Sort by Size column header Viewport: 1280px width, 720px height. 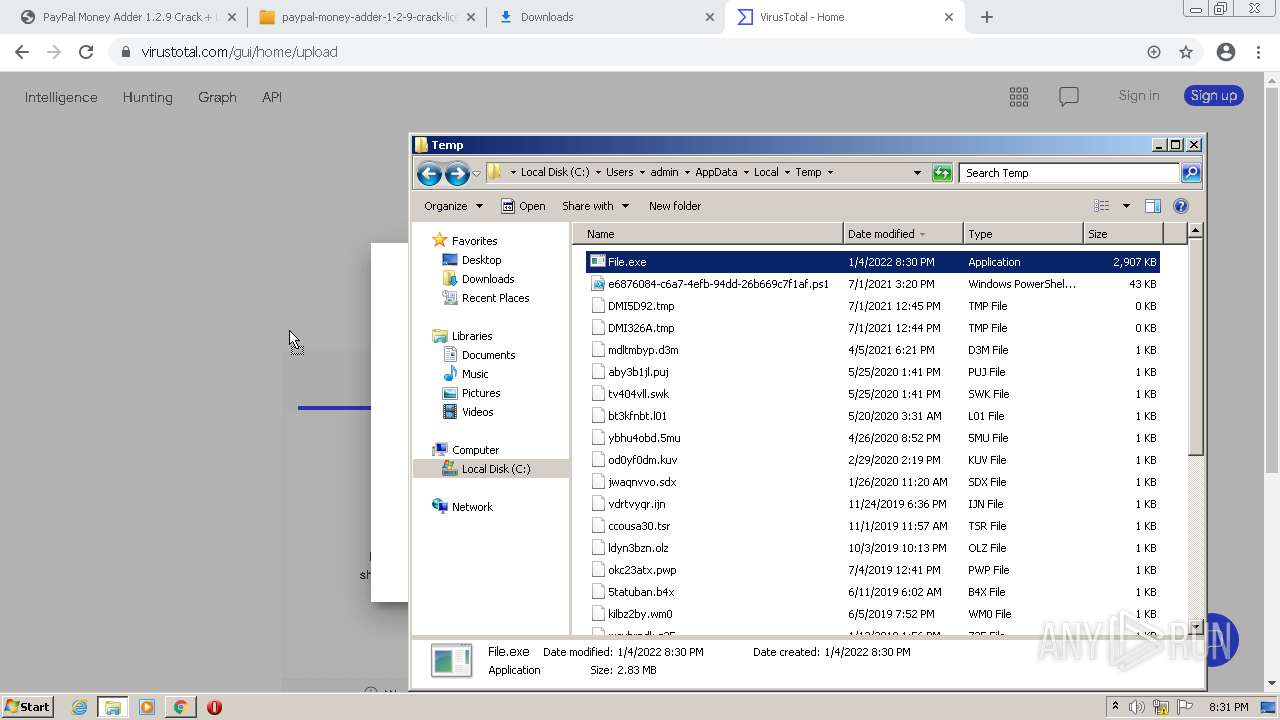click(1125, 234)
